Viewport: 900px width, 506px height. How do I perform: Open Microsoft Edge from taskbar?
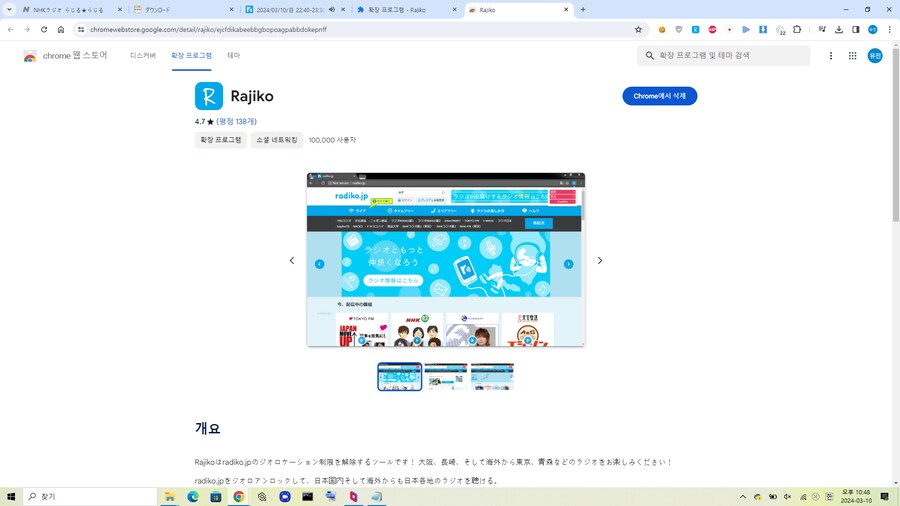tap(193, 497)
